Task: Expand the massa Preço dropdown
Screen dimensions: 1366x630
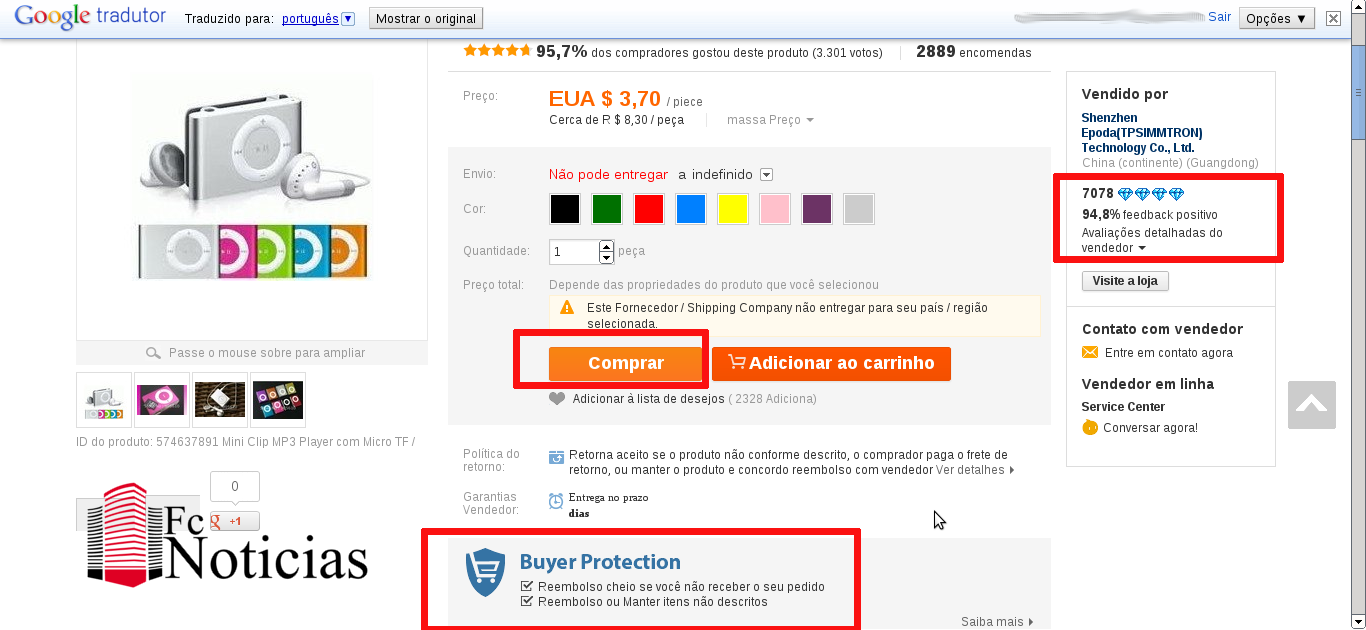Action: [770, 120]
